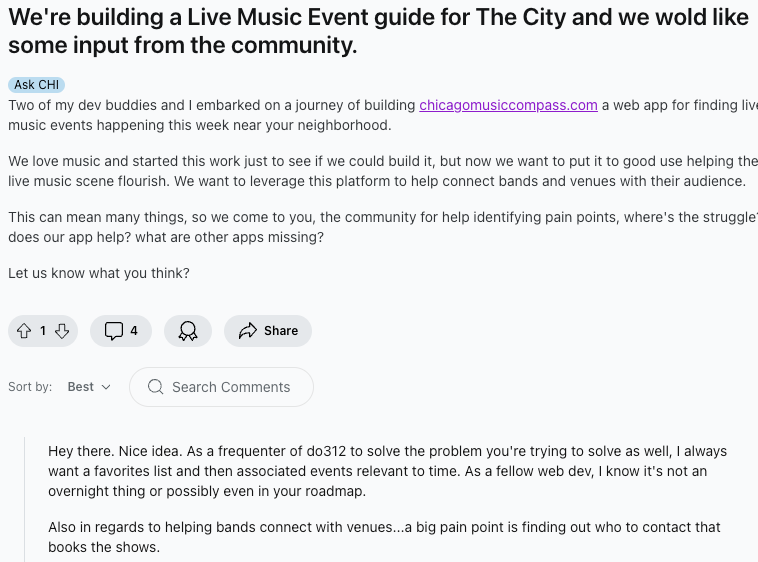Focus the Search Comments field
758x562 pixels.
(x=231, y=387)
